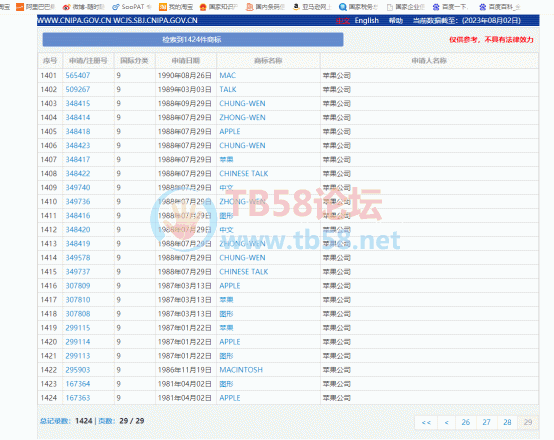Screen dimensions: 554x440
Task: Open the 亚马逊网上 Amazon bookmark
Action: (312, 7)
